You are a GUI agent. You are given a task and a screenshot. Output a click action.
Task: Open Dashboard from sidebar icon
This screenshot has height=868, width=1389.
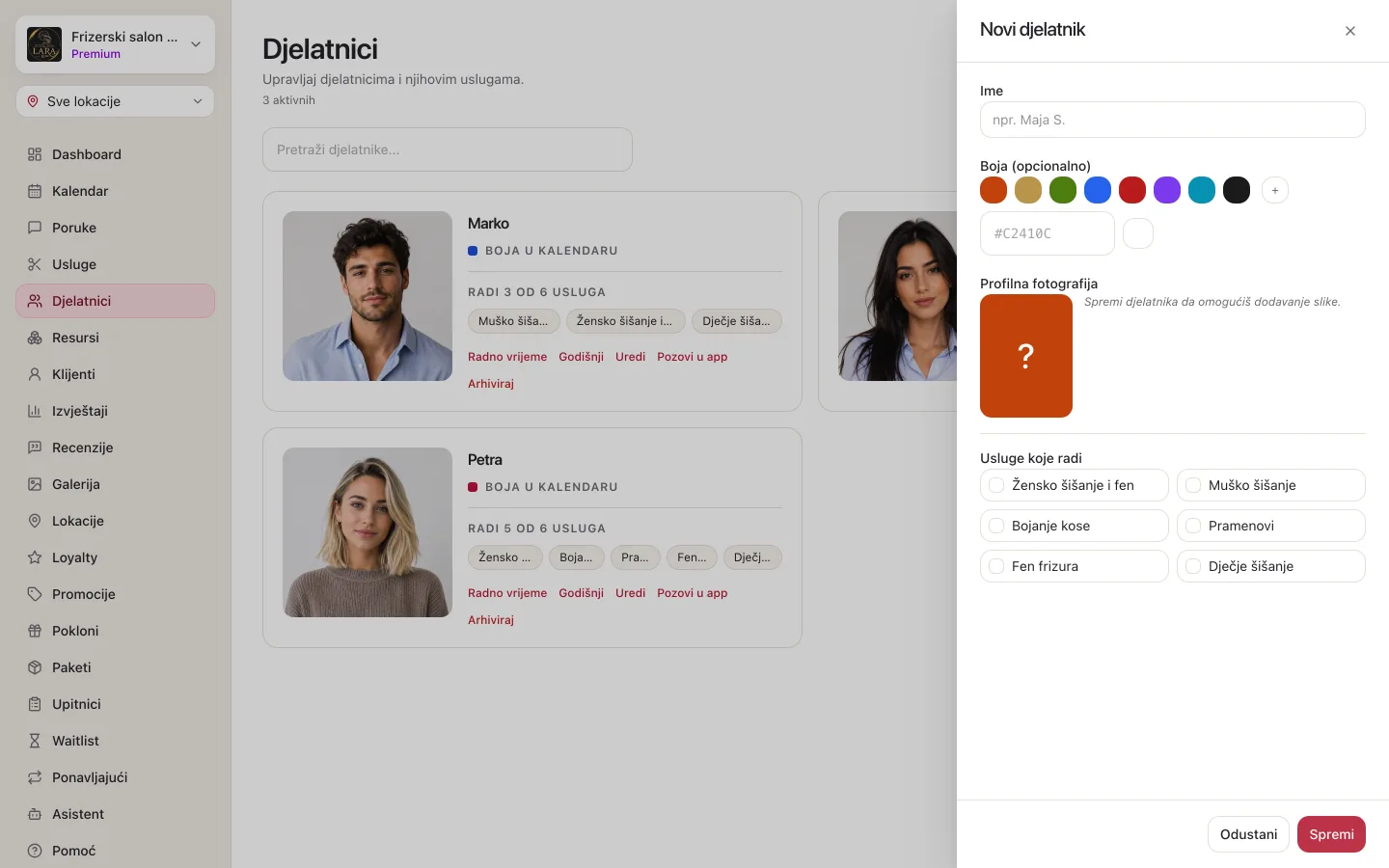[35, 154]
